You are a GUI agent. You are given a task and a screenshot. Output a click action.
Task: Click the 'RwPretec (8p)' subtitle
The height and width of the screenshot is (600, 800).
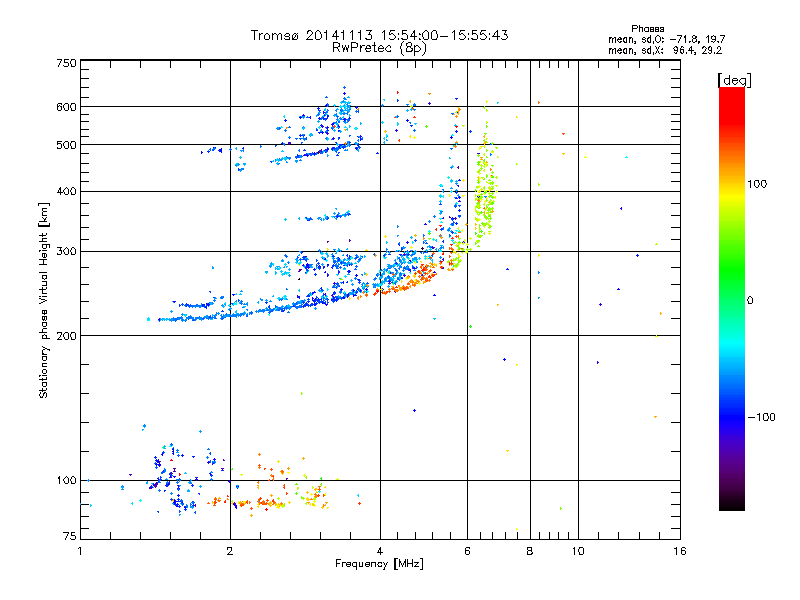click(x=379, y=48)
